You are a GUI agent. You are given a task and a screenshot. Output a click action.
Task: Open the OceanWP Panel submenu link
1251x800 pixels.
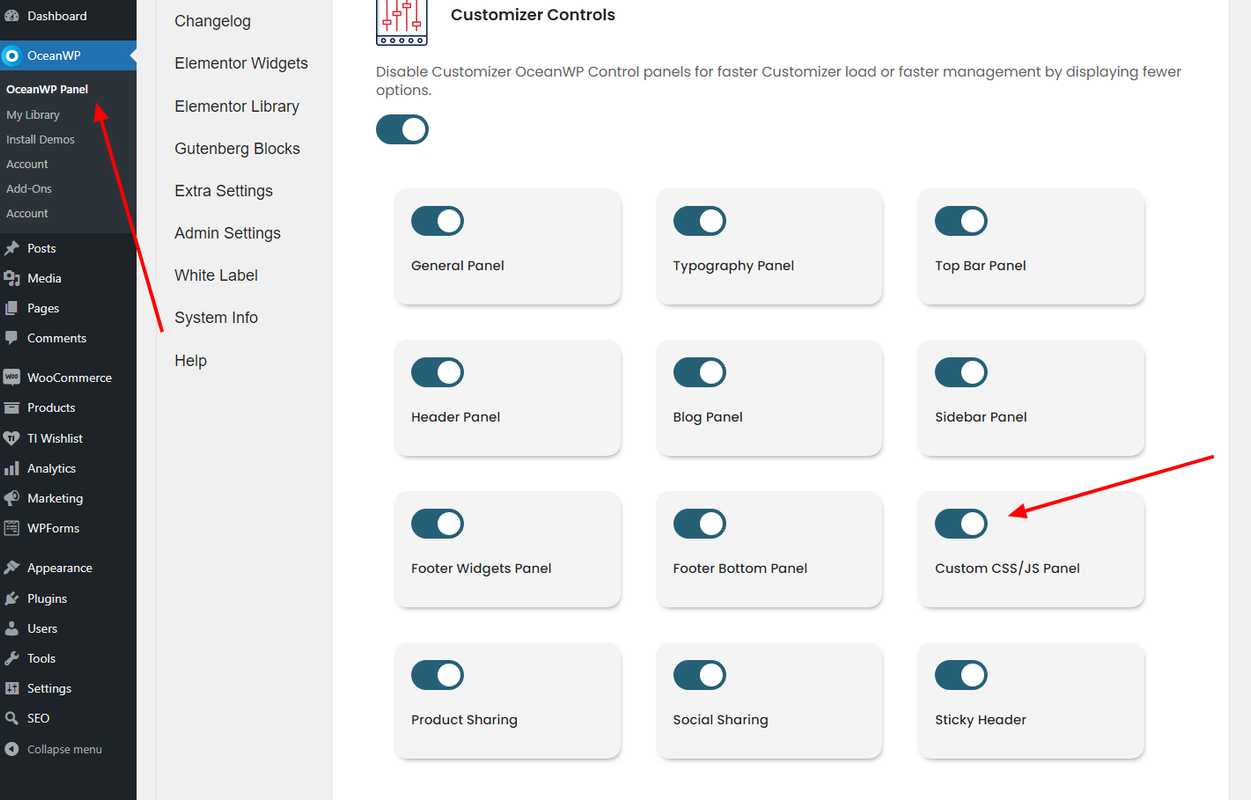(x=47, y=89)
